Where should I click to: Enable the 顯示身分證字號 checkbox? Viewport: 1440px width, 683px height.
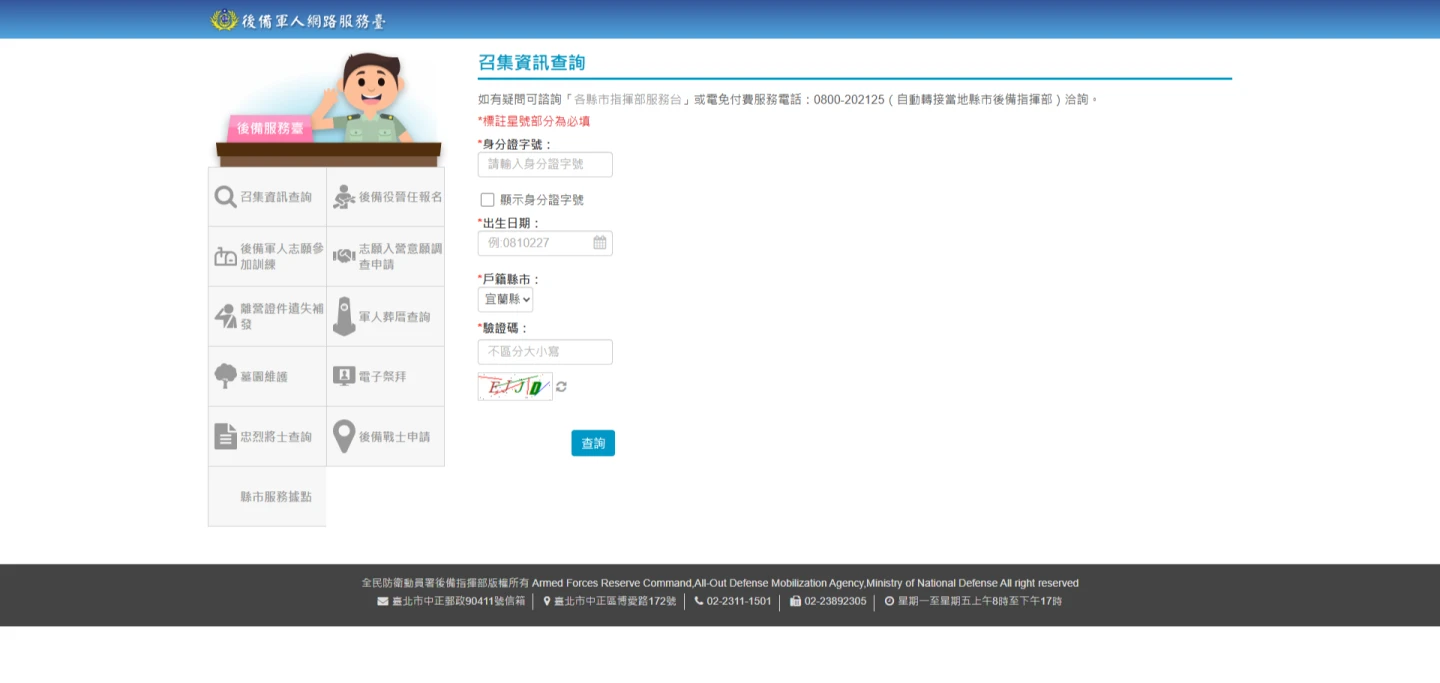point(487,200)
